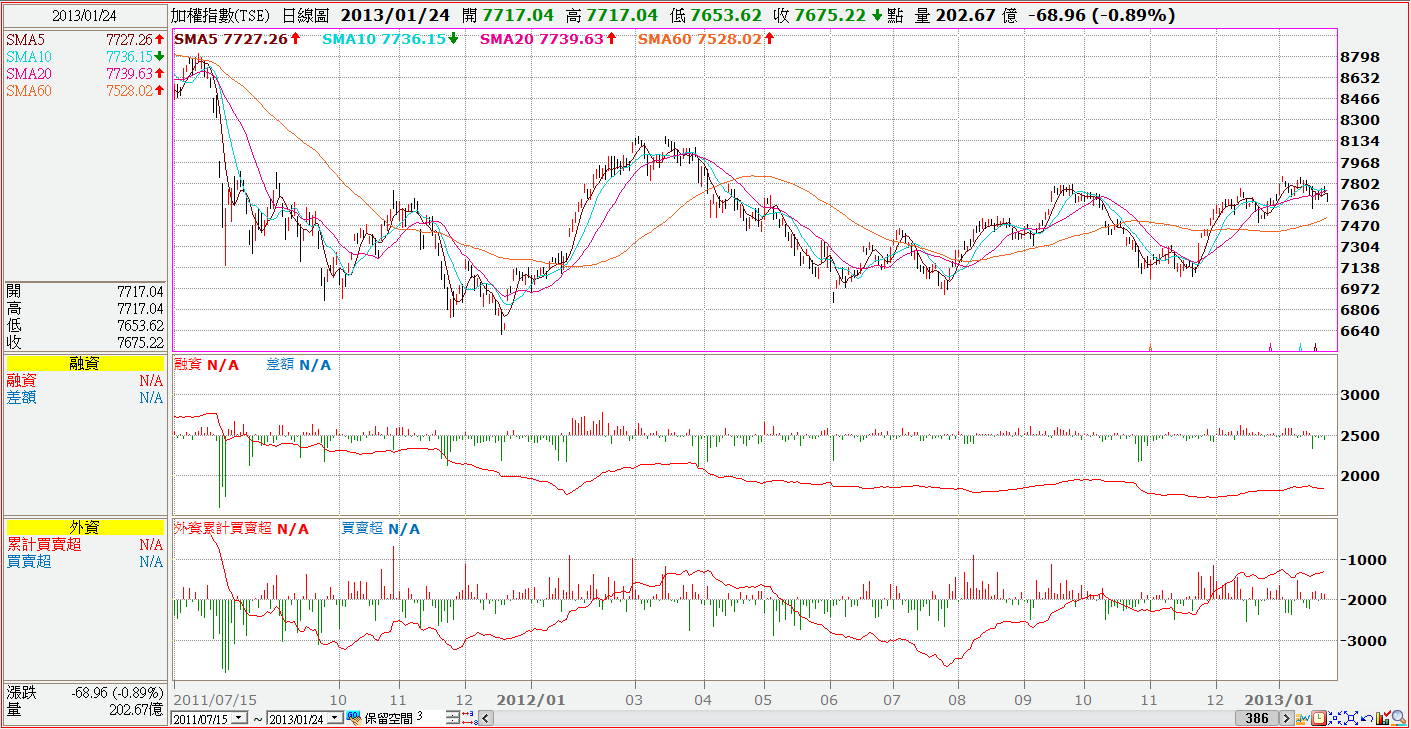Click the 2012/01 timeline label

point(531,699)
